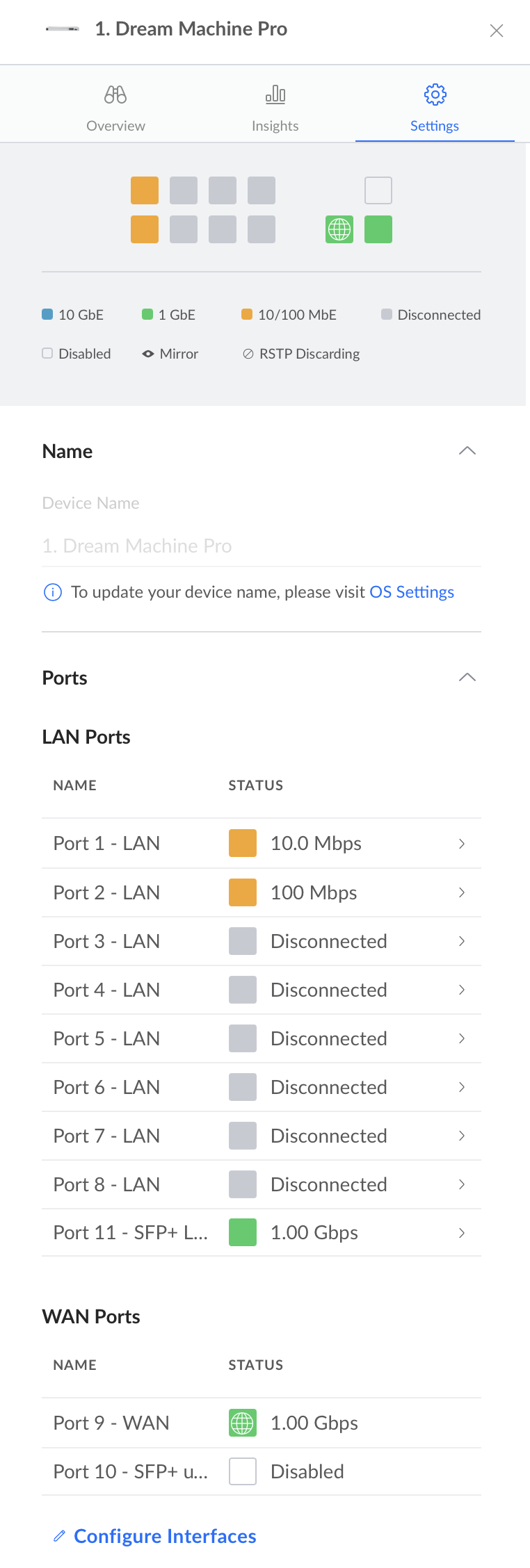Click the binoculars Overview icon
Image resolution: width=530 pixels, height=1568 pixels.
(115, 95)
